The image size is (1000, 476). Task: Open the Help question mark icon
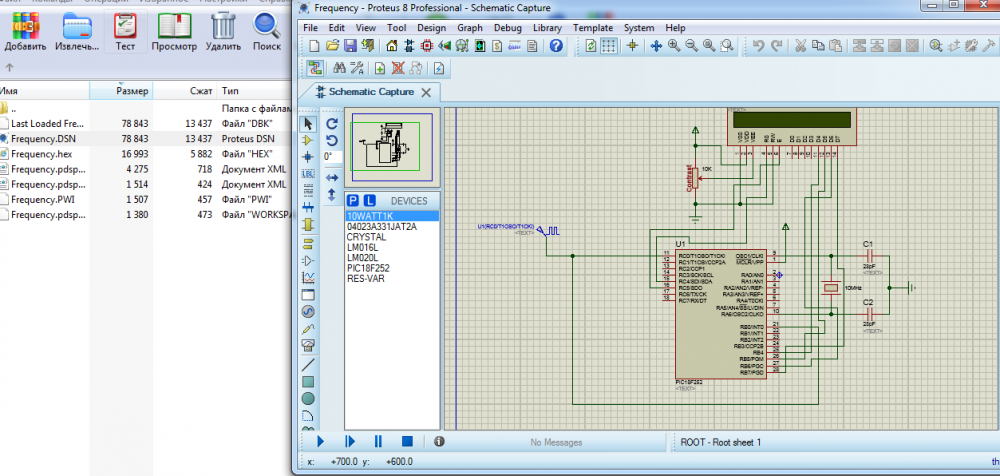point(555,46)
